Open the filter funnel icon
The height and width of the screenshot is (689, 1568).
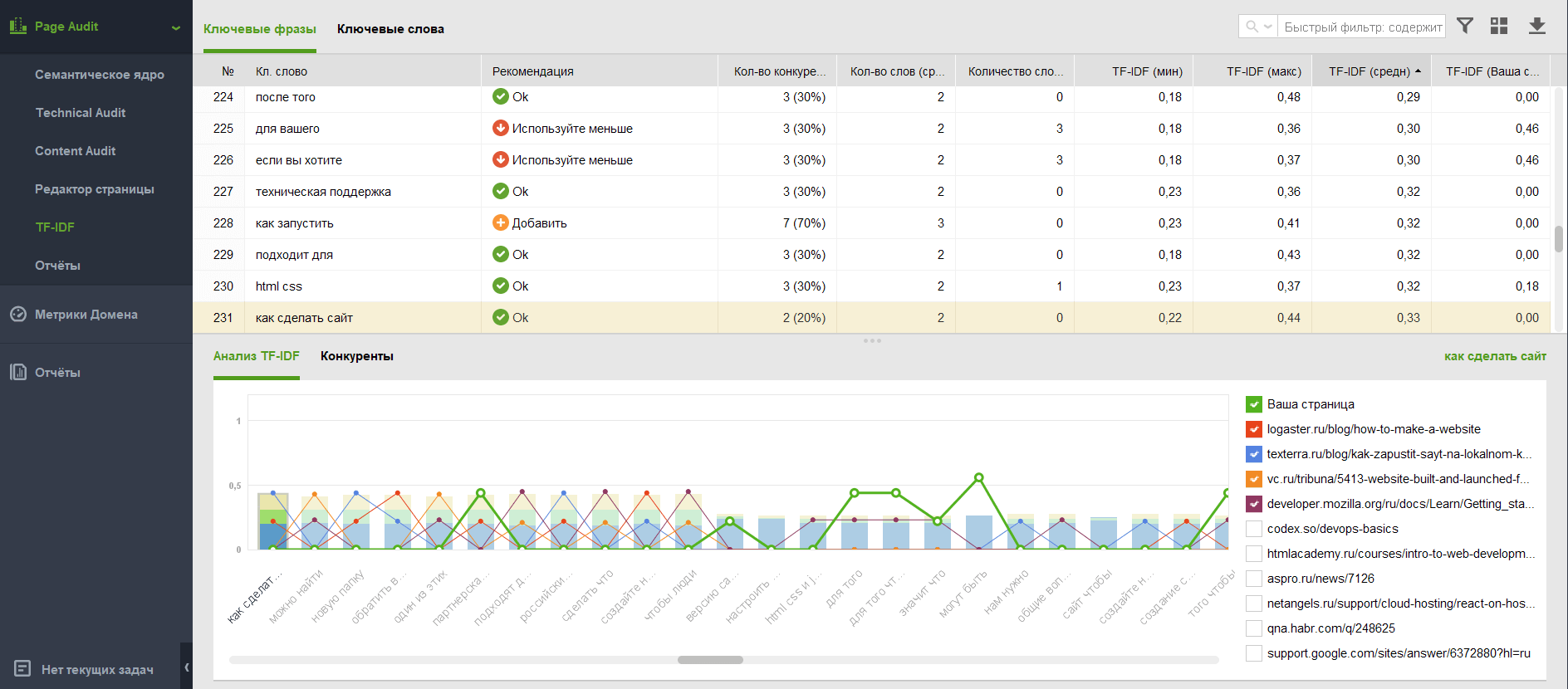1465,26
